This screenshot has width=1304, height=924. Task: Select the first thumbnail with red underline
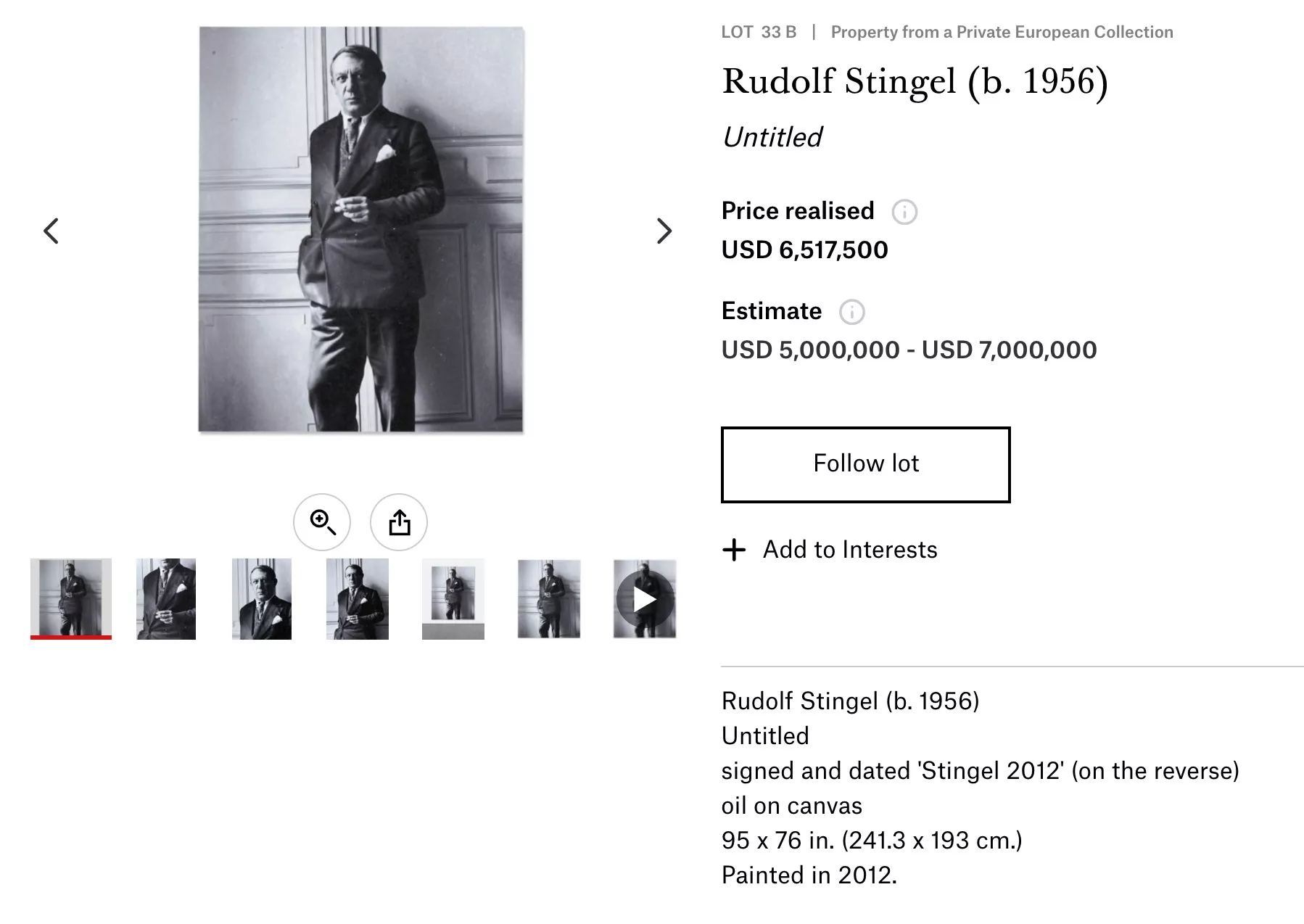click(x=71, y=599)
